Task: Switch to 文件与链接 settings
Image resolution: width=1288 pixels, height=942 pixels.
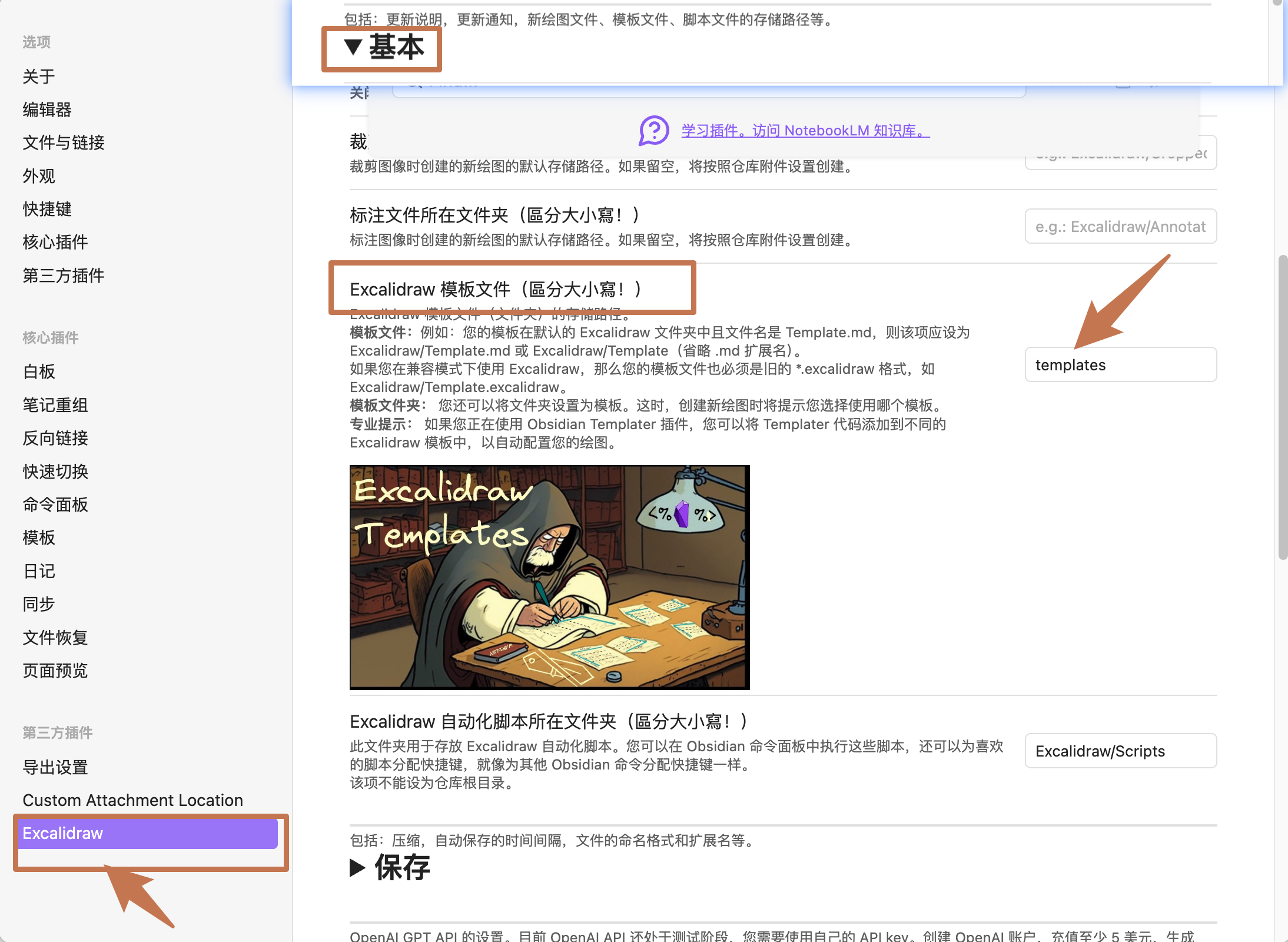Action: 64,142
